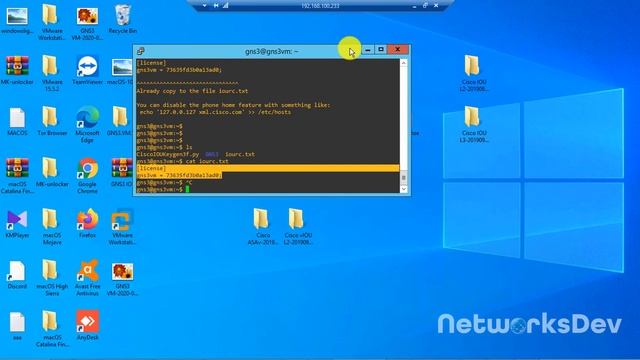This screenshot has height=360, width=640.
Task: Click the echo '127.0.0.127 xml.cisco.com' line
Action: pyautogui.click(x=215, y=112)
